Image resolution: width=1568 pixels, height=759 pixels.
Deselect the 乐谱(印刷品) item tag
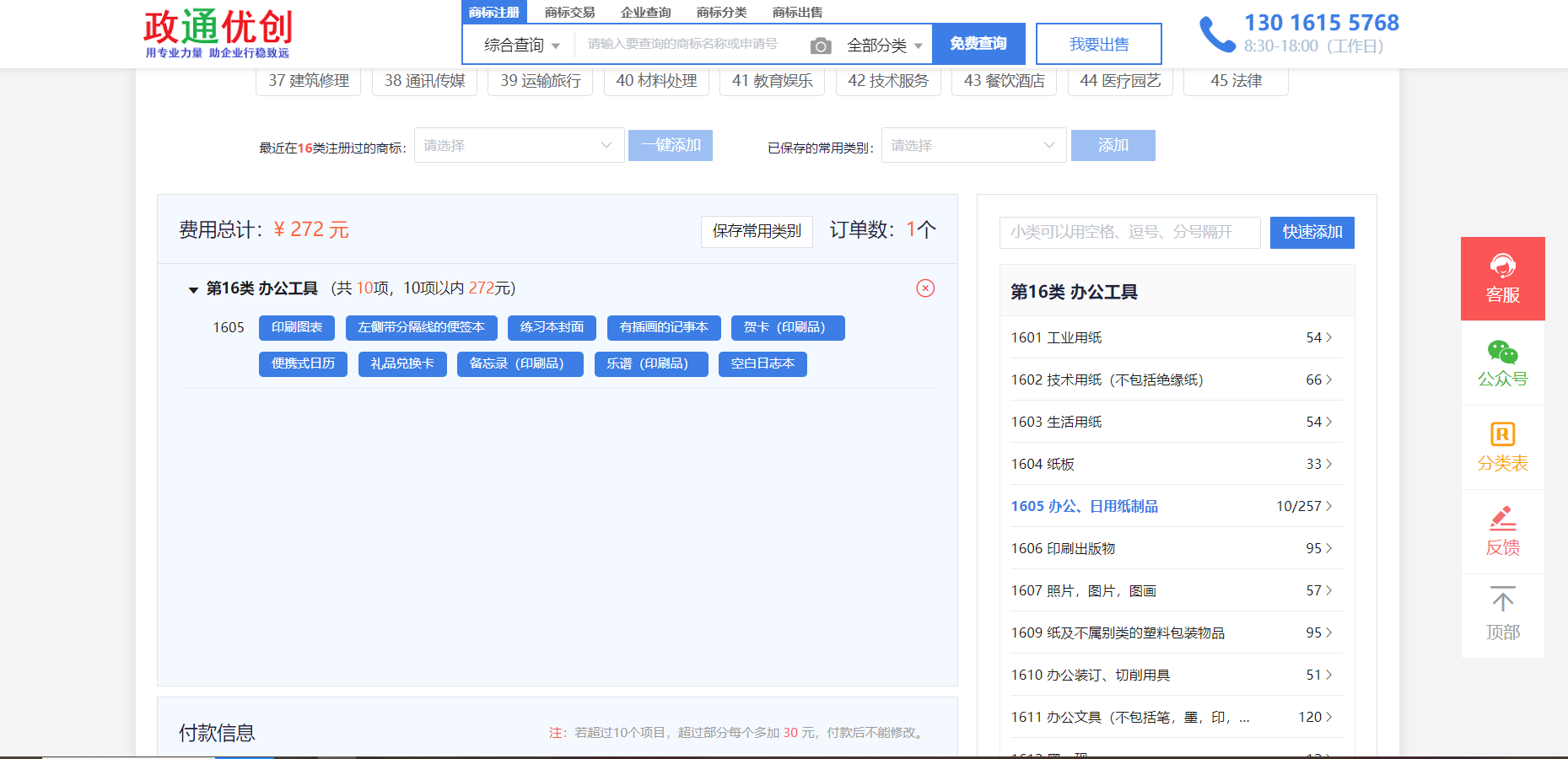(x=651, y=363)
